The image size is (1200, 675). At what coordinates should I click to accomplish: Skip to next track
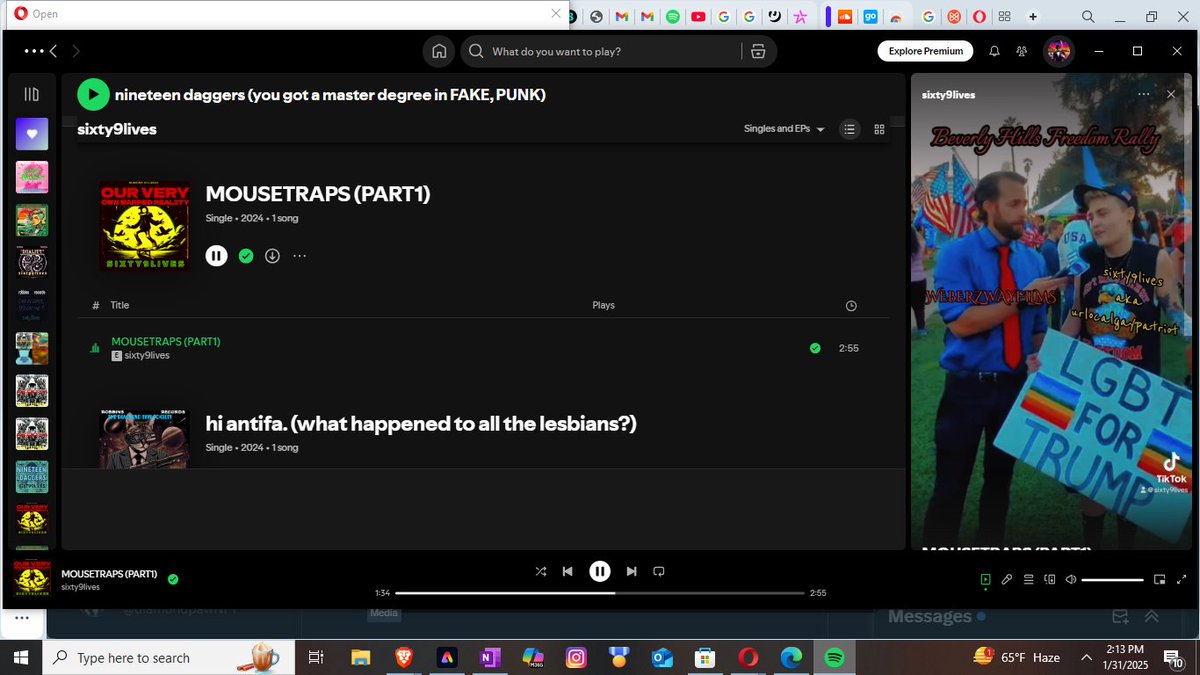pos(631,571)
